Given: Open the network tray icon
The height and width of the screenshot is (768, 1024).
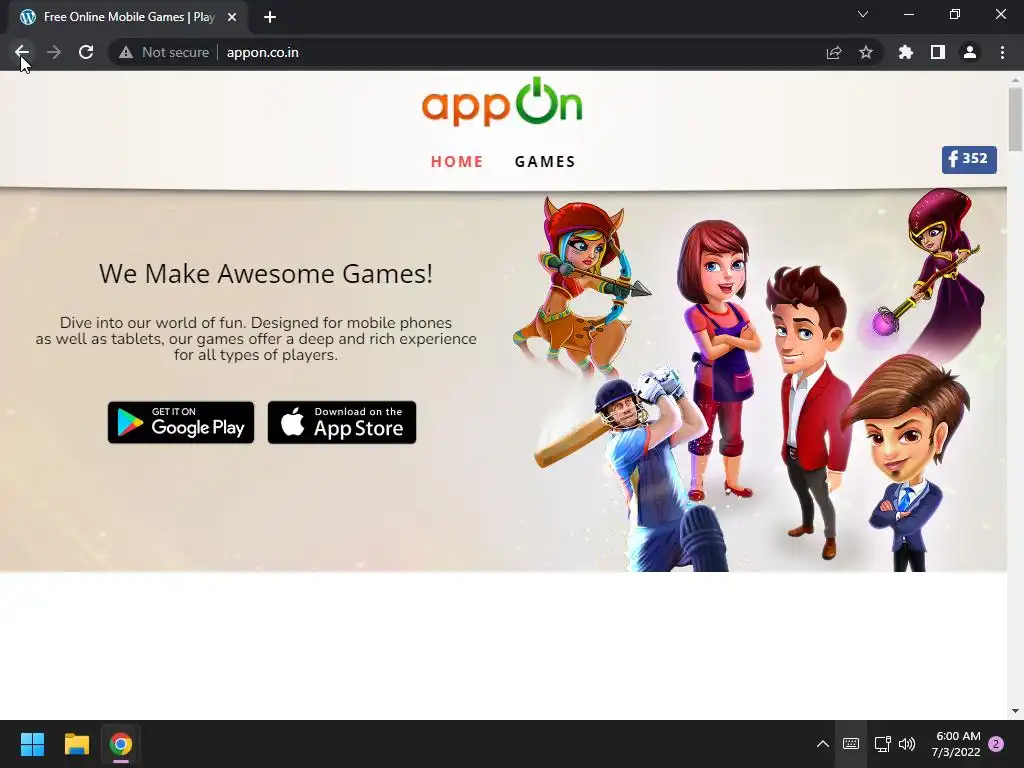Looking at the screenshot, I should (x=882, y=744).
